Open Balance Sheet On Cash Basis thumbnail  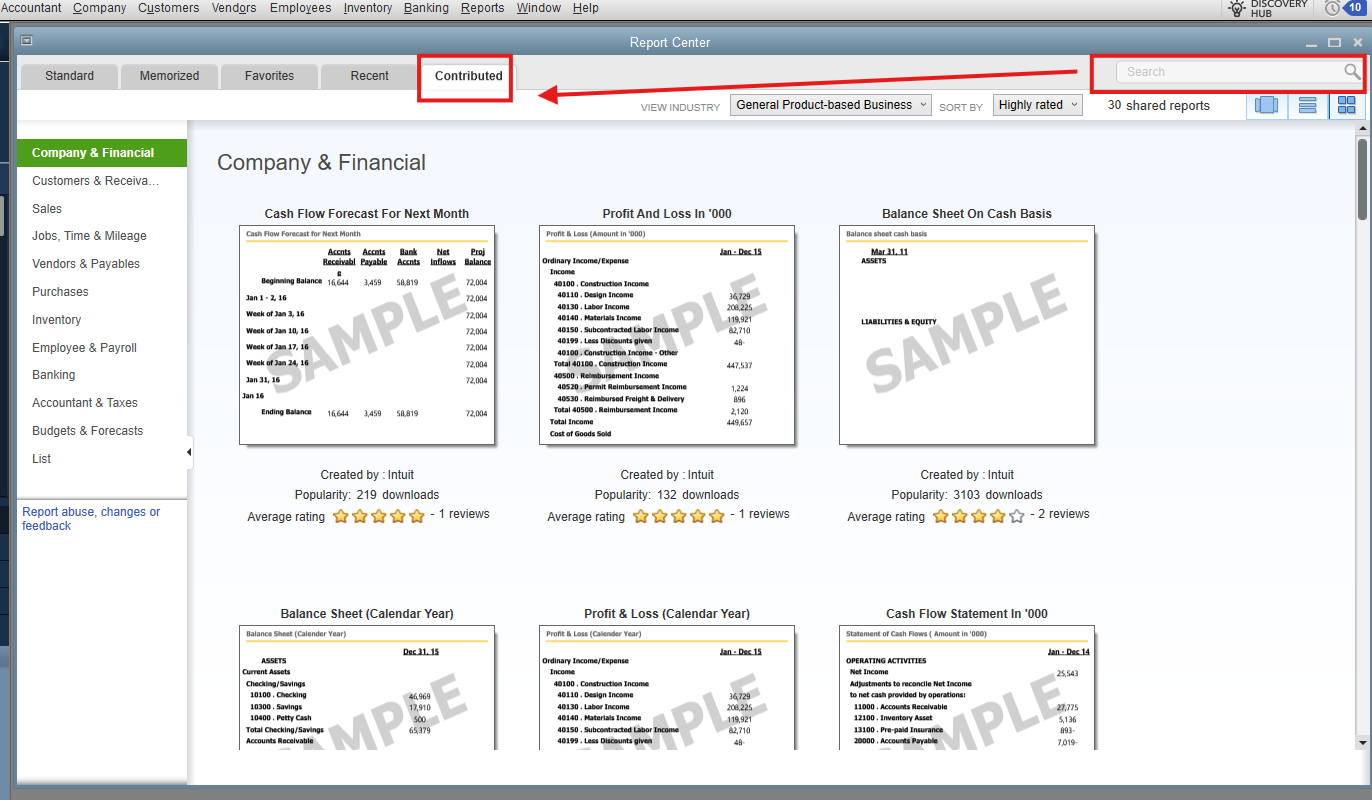pos(967,335)
